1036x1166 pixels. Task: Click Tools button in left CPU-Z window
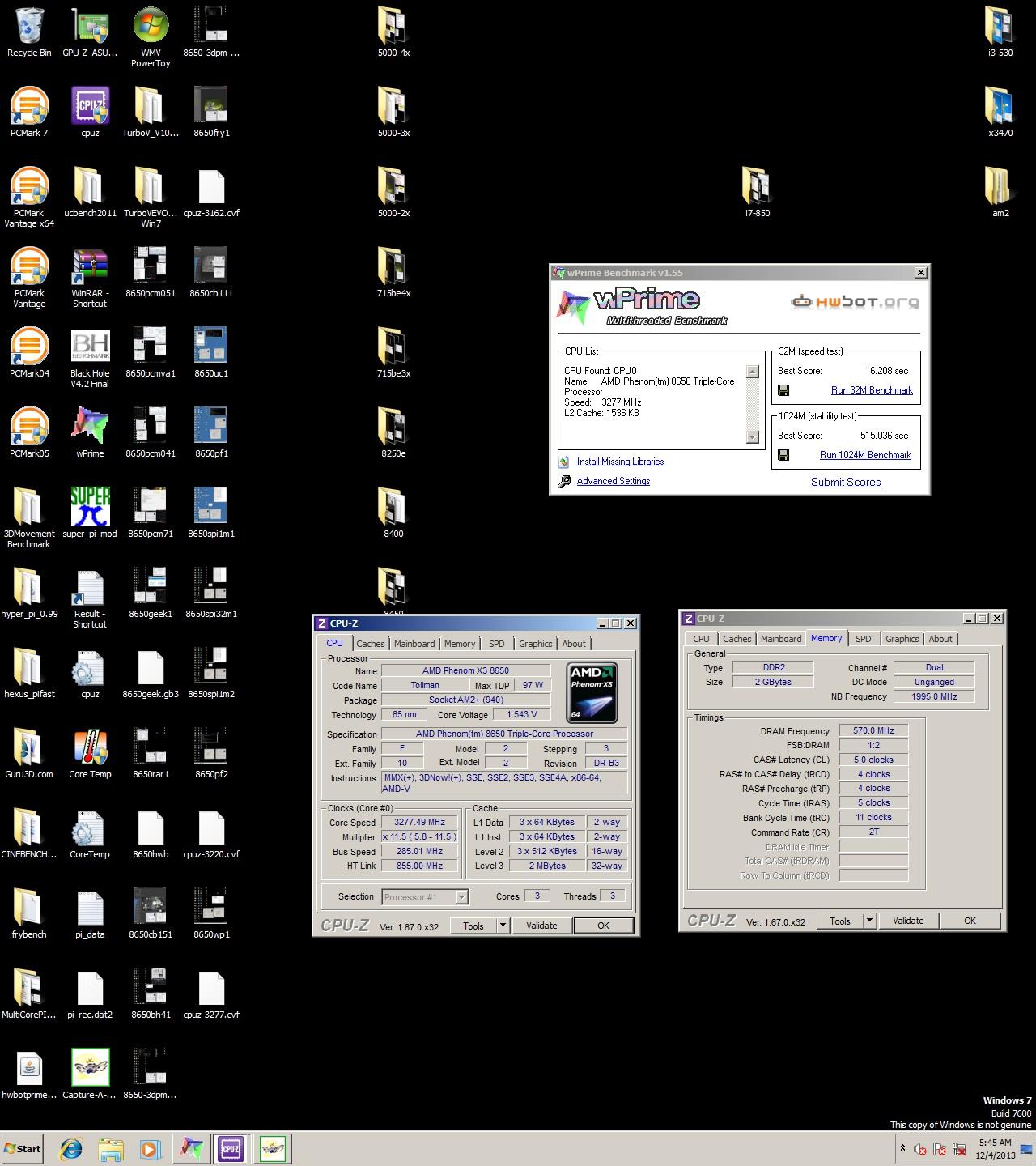click(473, 926)
